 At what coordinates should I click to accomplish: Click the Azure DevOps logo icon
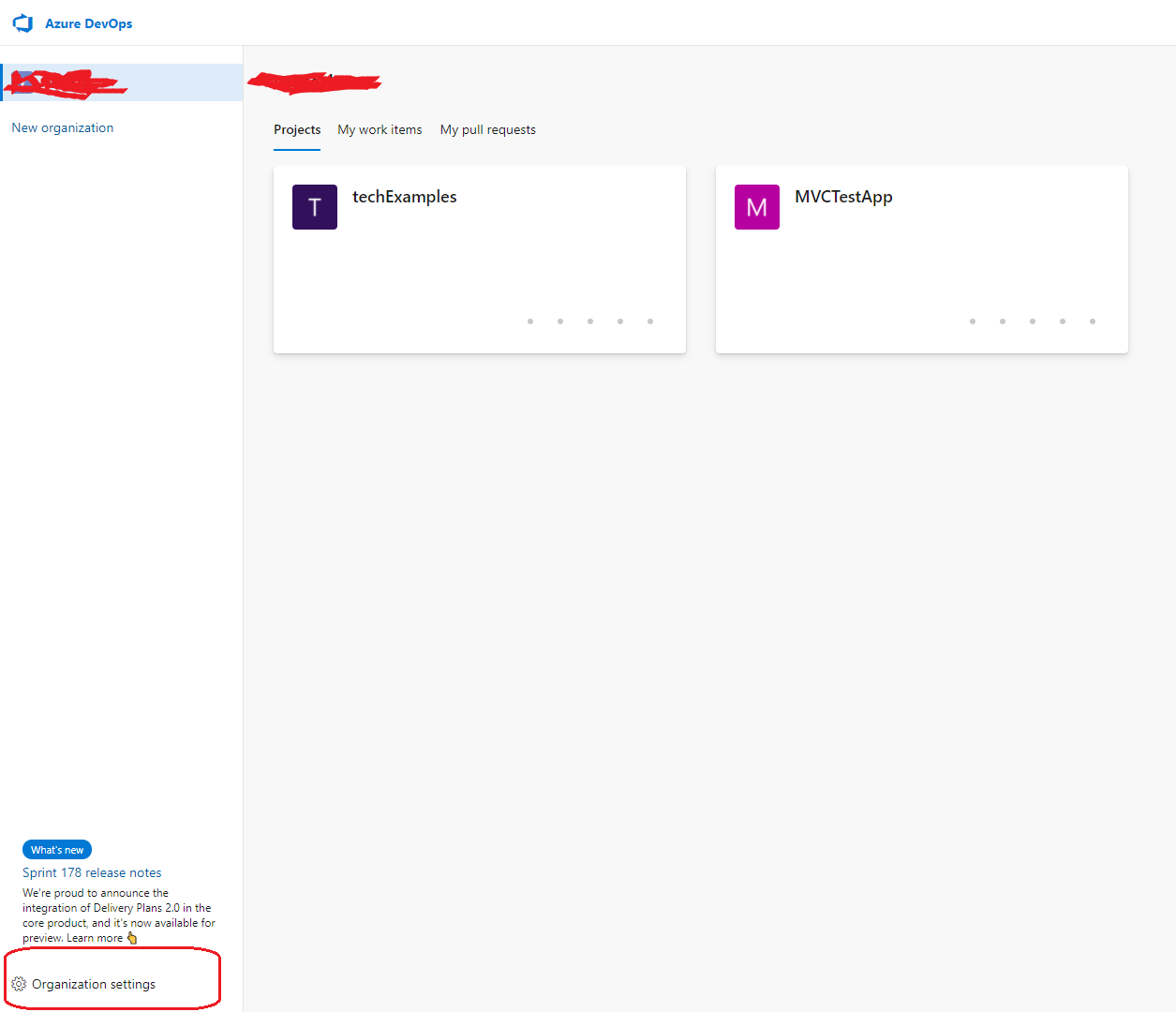click(22, 23)
